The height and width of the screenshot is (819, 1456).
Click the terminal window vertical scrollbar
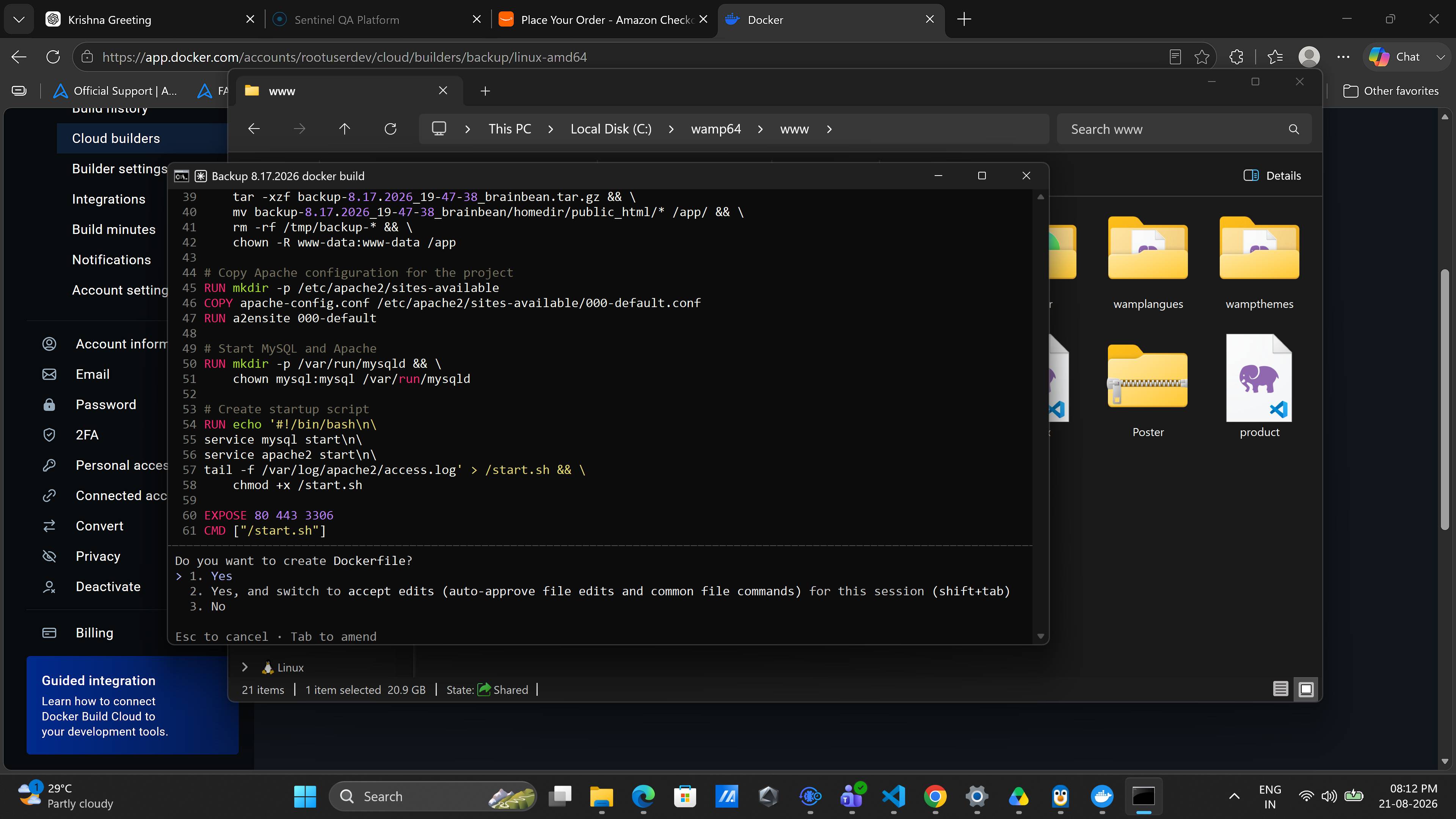pyautogui.click(x=1040, y=417)
